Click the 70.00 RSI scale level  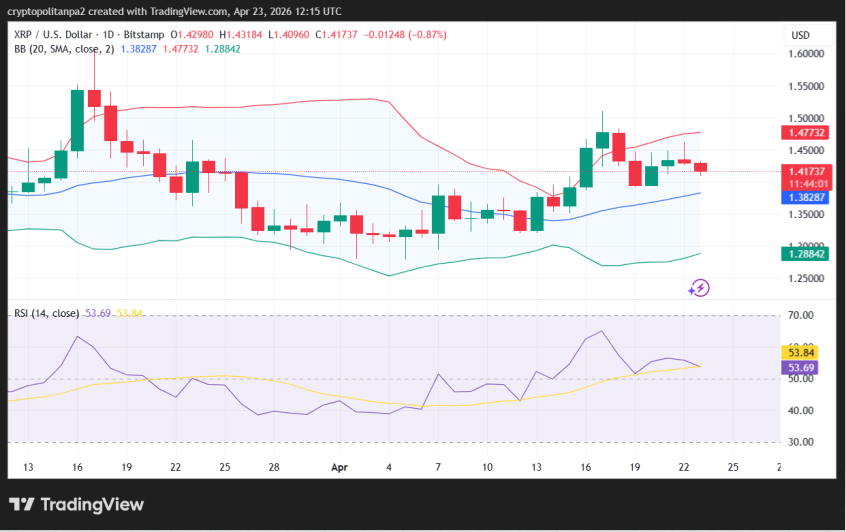[800, 316]
